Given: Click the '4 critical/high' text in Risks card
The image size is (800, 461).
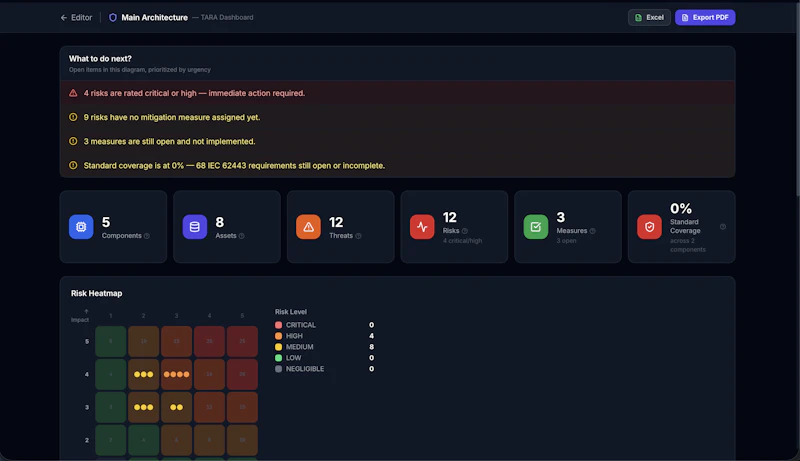Looking at the screenshot, I should coord(462,241).
